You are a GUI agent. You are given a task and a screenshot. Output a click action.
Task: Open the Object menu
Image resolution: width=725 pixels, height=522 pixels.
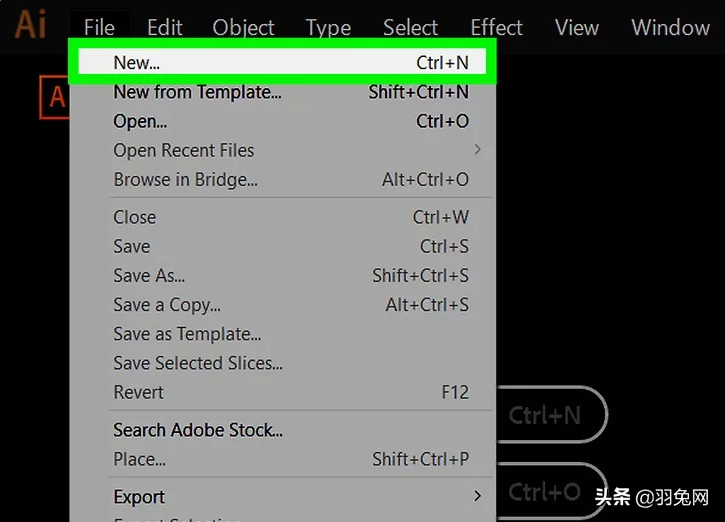[243, 28]
